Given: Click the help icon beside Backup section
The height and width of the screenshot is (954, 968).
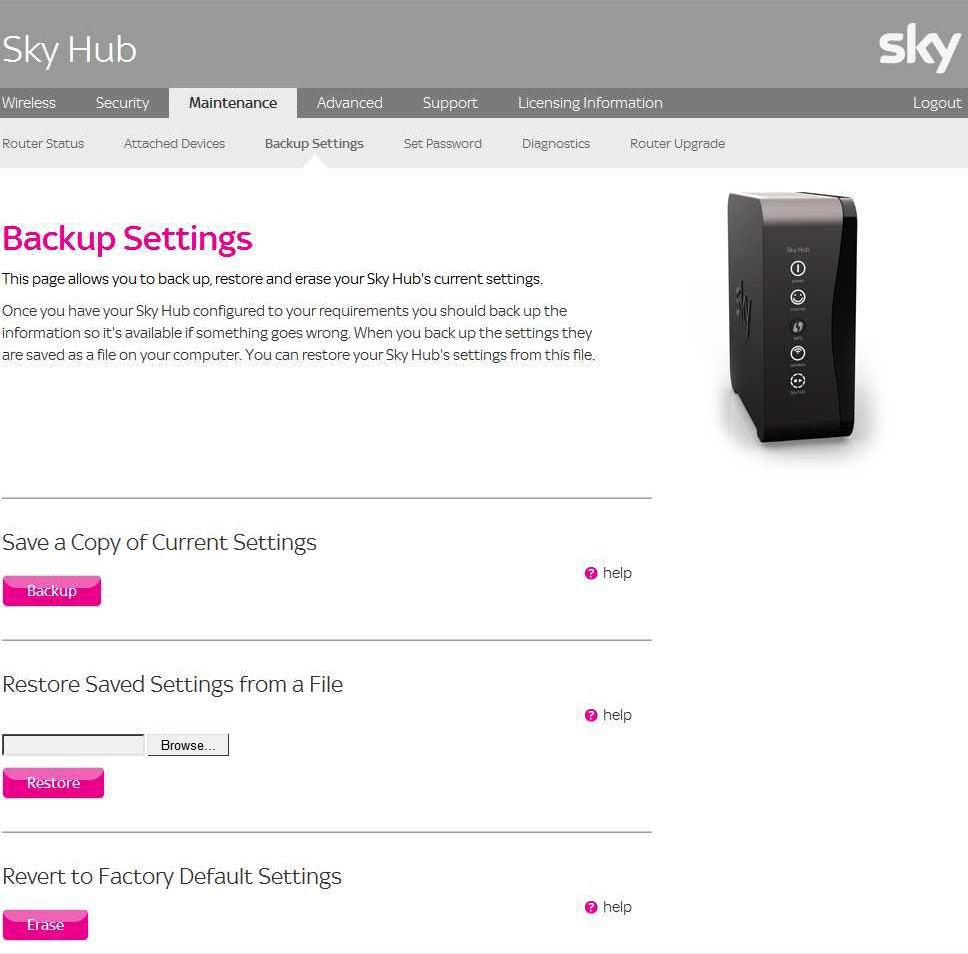Looking at the screenshot, I should 591,573.
